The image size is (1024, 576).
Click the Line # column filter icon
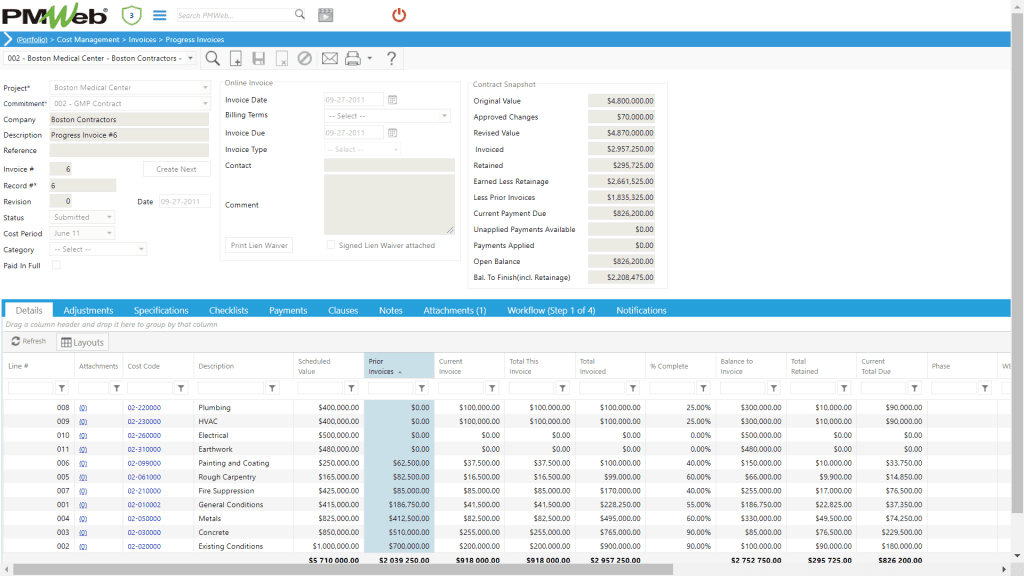pyautogui.click(x=61, y=389)
